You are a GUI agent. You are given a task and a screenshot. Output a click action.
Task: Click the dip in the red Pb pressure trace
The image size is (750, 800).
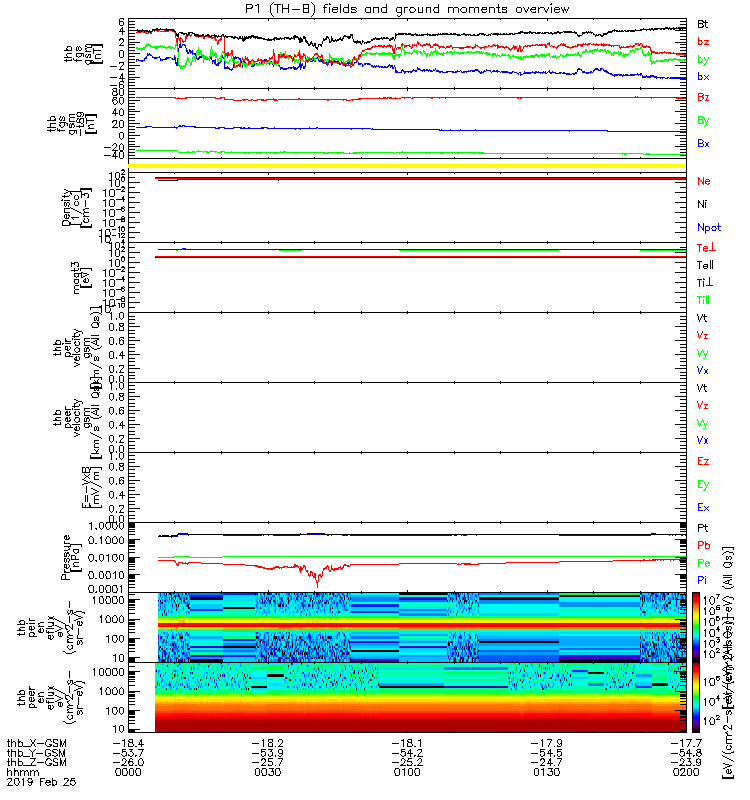click(x=317, y=580)
